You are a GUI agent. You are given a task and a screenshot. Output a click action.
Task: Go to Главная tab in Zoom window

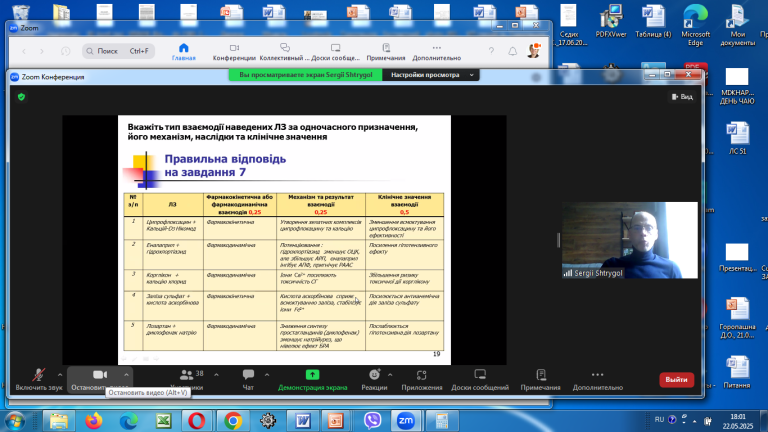click(x=184, y=51)
